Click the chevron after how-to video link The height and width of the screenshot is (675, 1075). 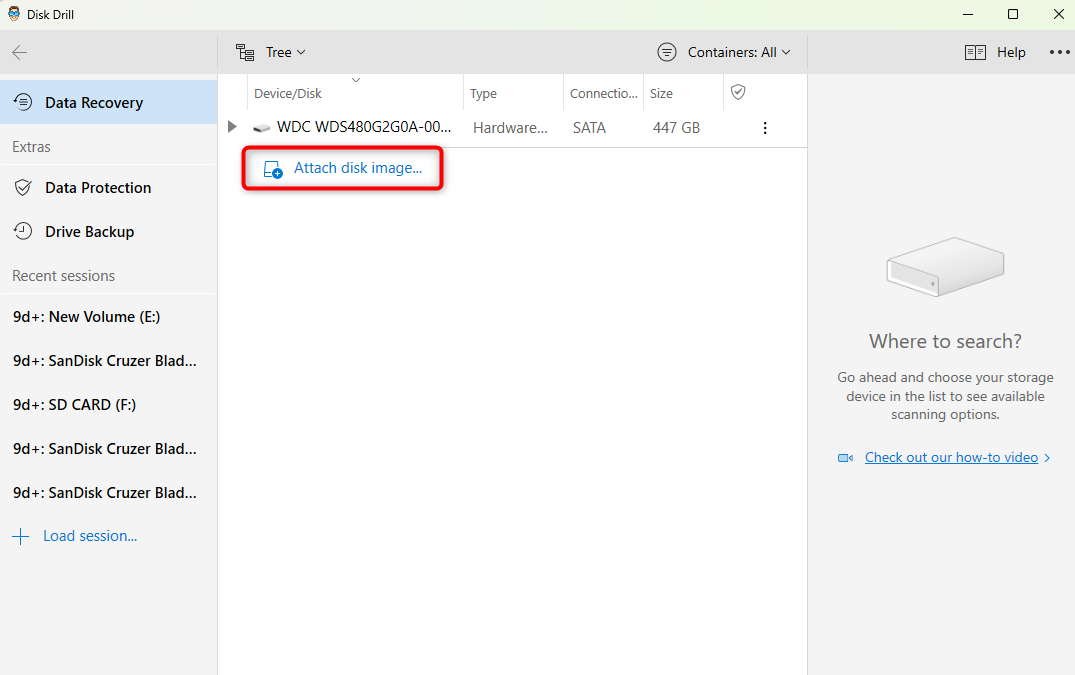1047,458
